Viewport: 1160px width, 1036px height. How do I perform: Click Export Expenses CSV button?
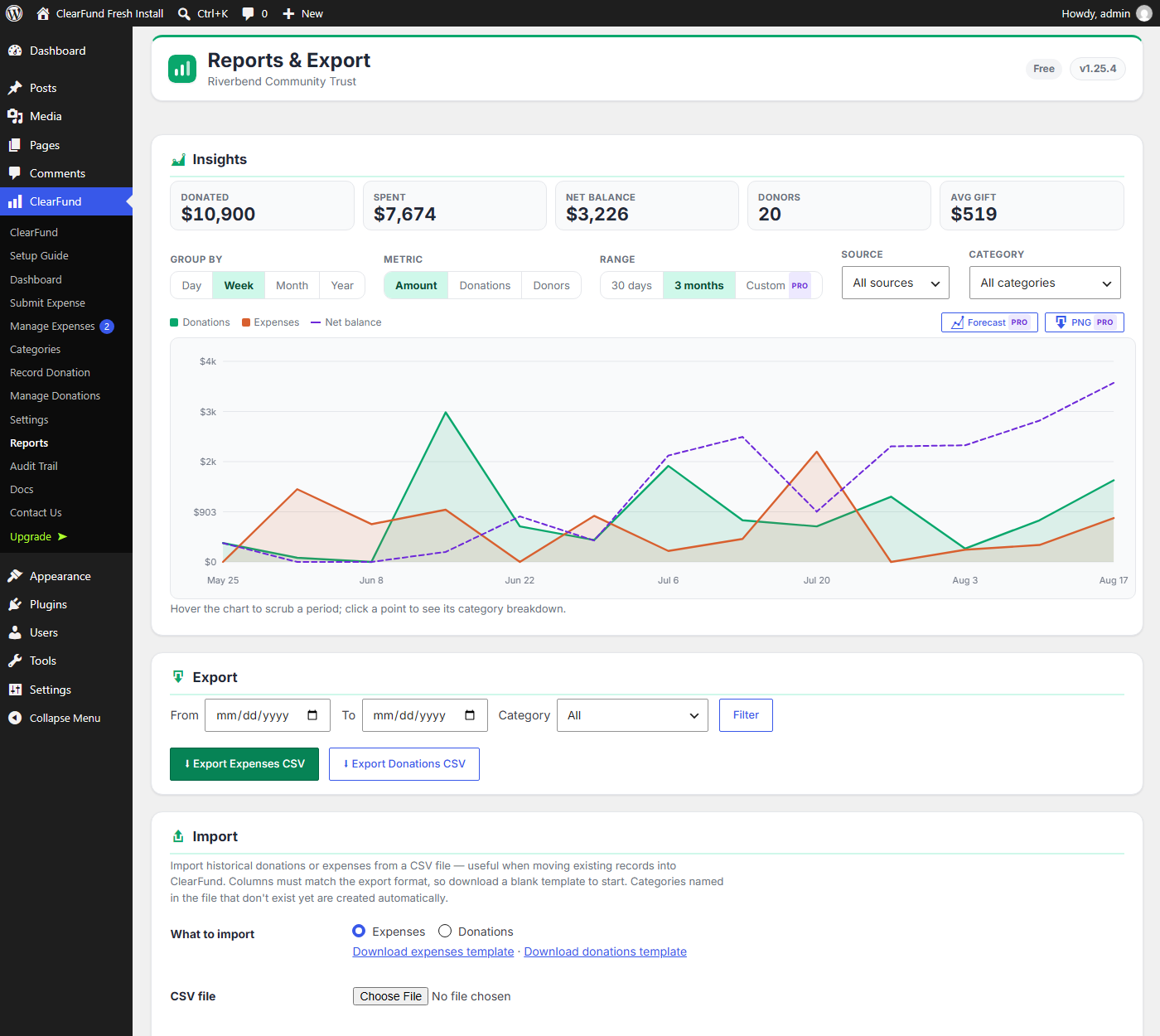tap(244, 764)
